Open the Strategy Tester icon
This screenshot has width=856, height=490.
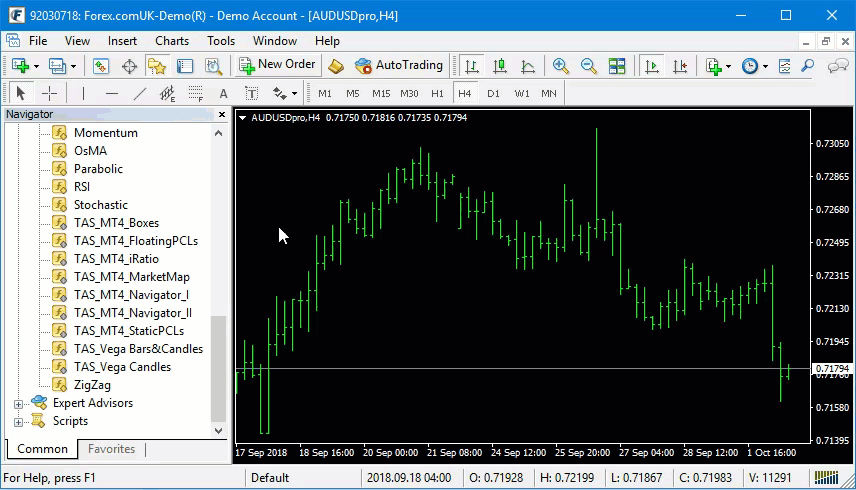click(x=213, y=66)
